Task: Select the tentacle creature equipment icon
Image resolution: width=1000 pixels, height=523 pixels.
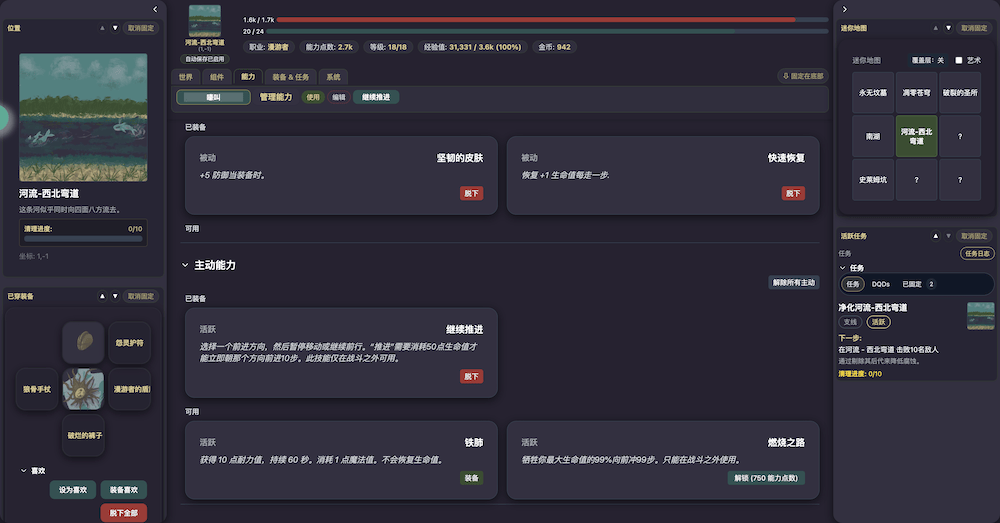Action: pyautogui.click(x=83, y=389)
